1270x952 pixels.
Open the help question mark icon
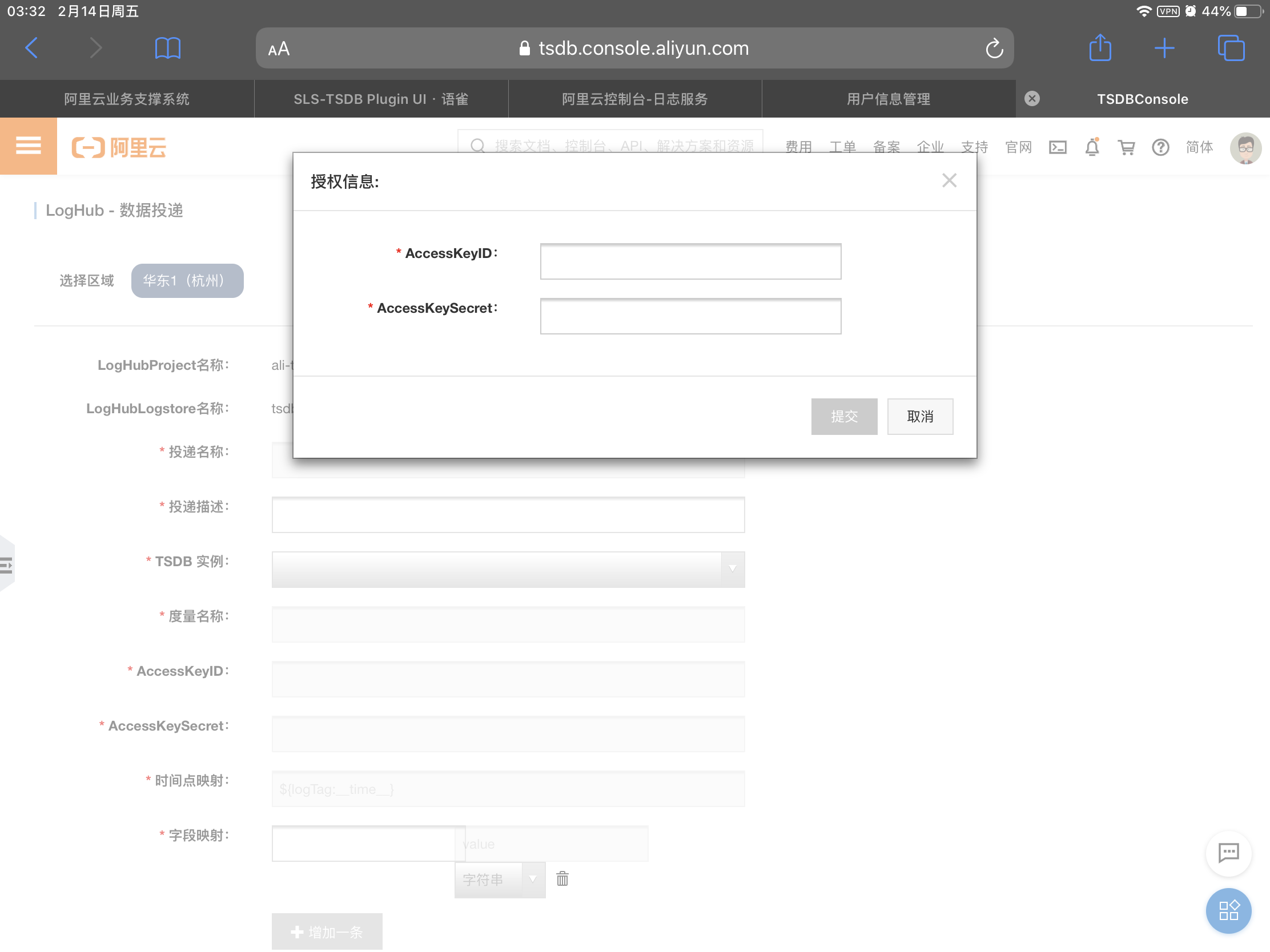(x=1160, y=147)
